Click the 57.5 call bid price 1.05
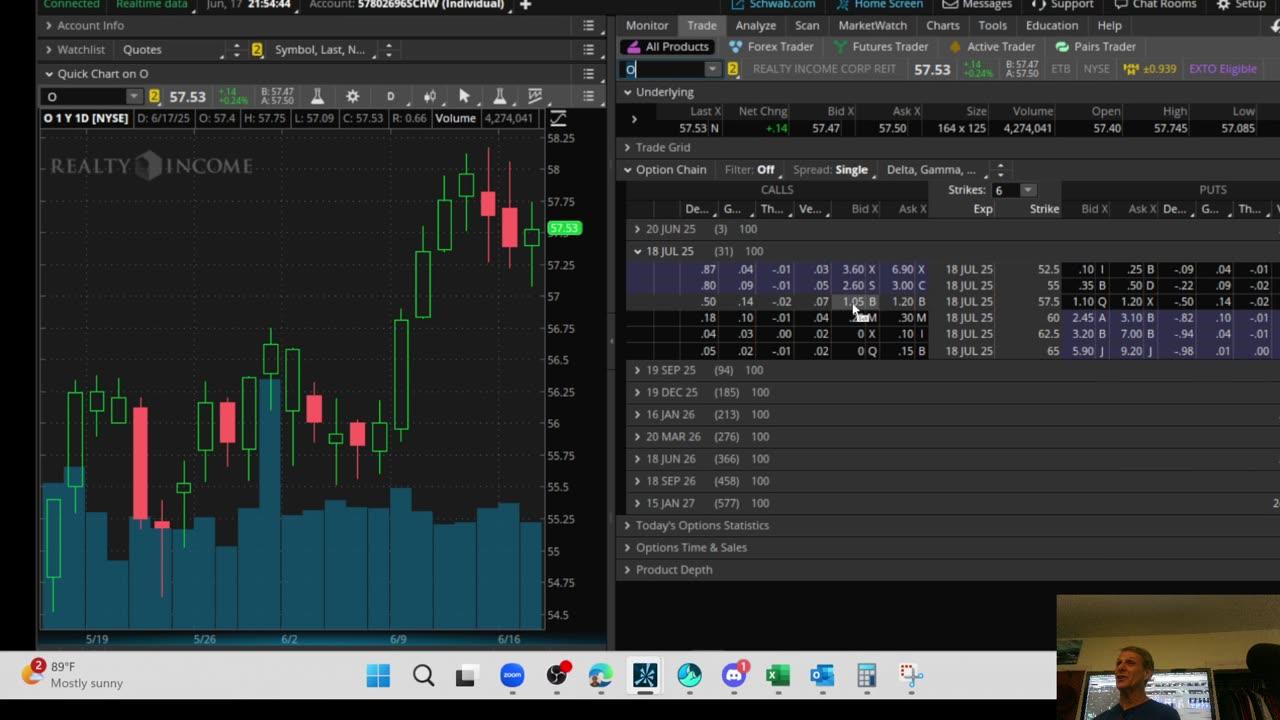Image resolution: width=1280 pixels, height=720 pixels. [856, 302]
